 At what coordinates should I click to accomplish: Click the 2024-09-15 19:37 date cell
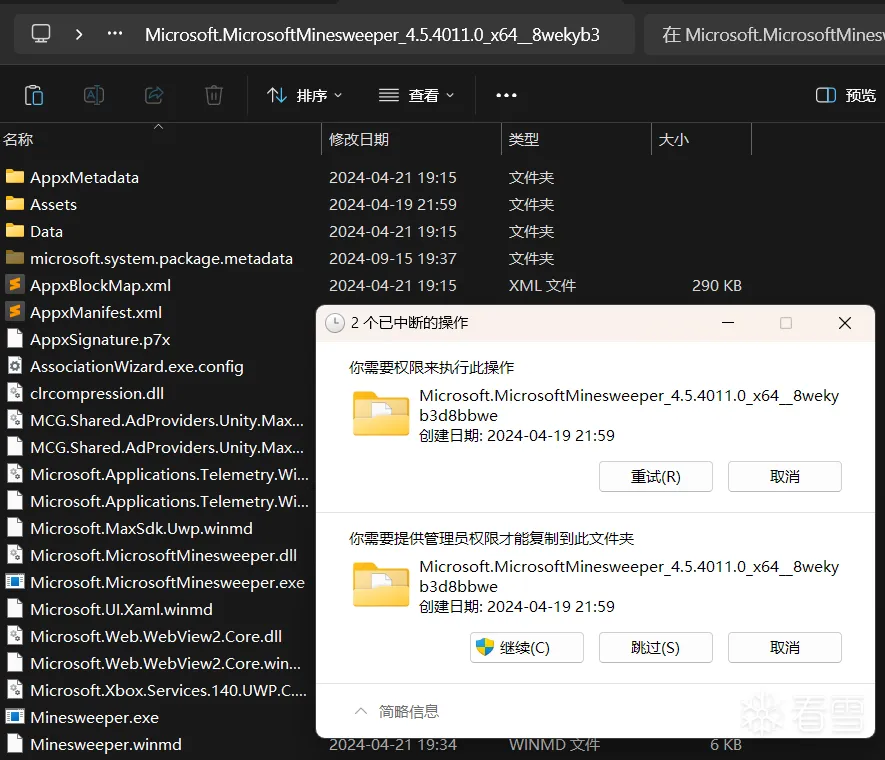(393, 258)
